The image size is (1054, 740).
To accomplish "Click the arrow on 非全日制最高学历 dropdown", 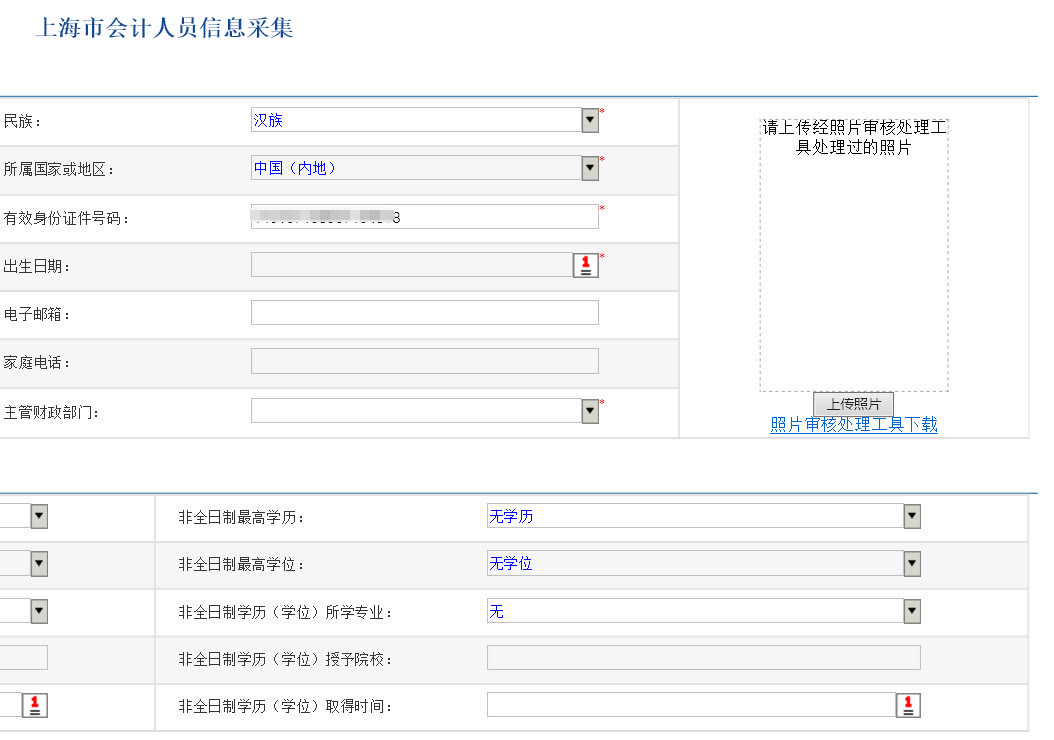I will point(910,516).
